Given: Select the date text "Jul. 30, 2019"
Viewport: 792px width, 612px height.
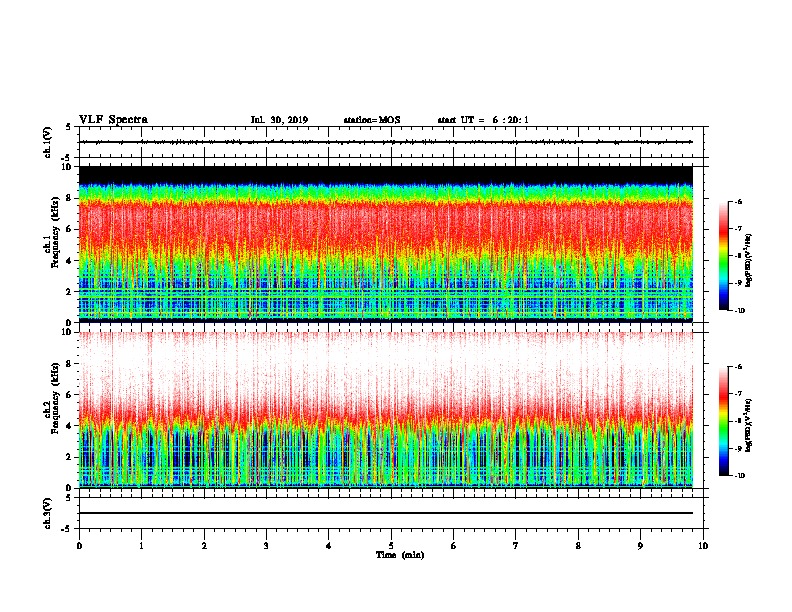Looking at the screenshot, I should click(279, 120).
